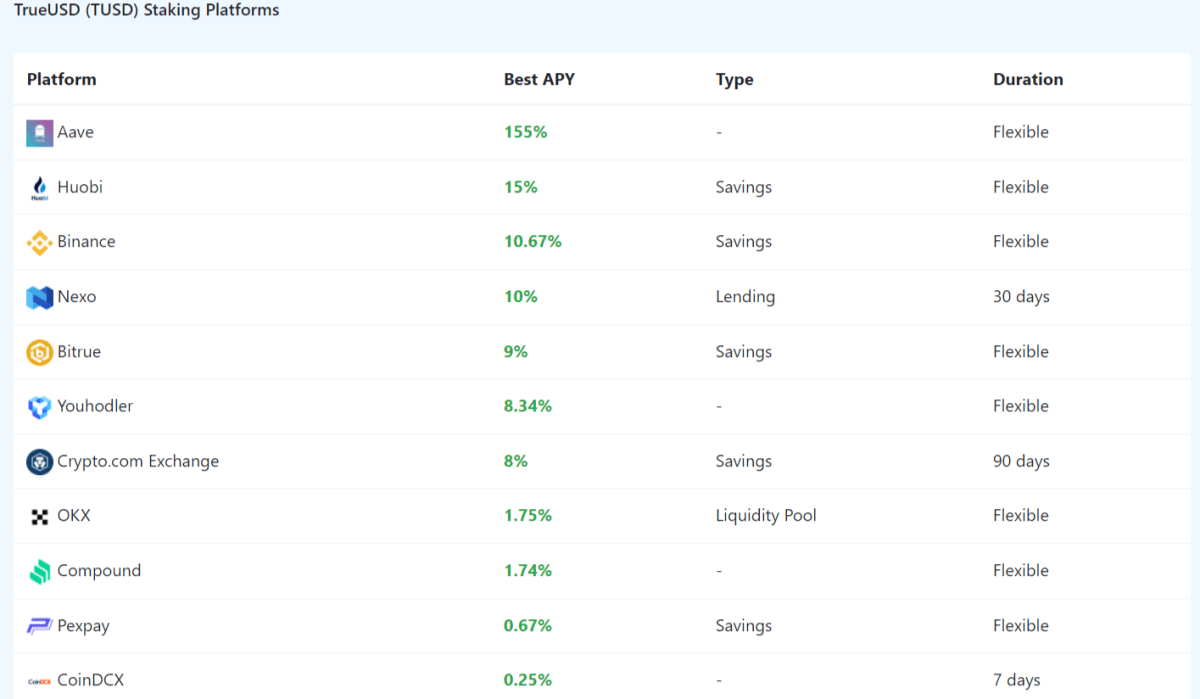
Task: Click the Aave platform logo icon
Action: tap(39, 133)
